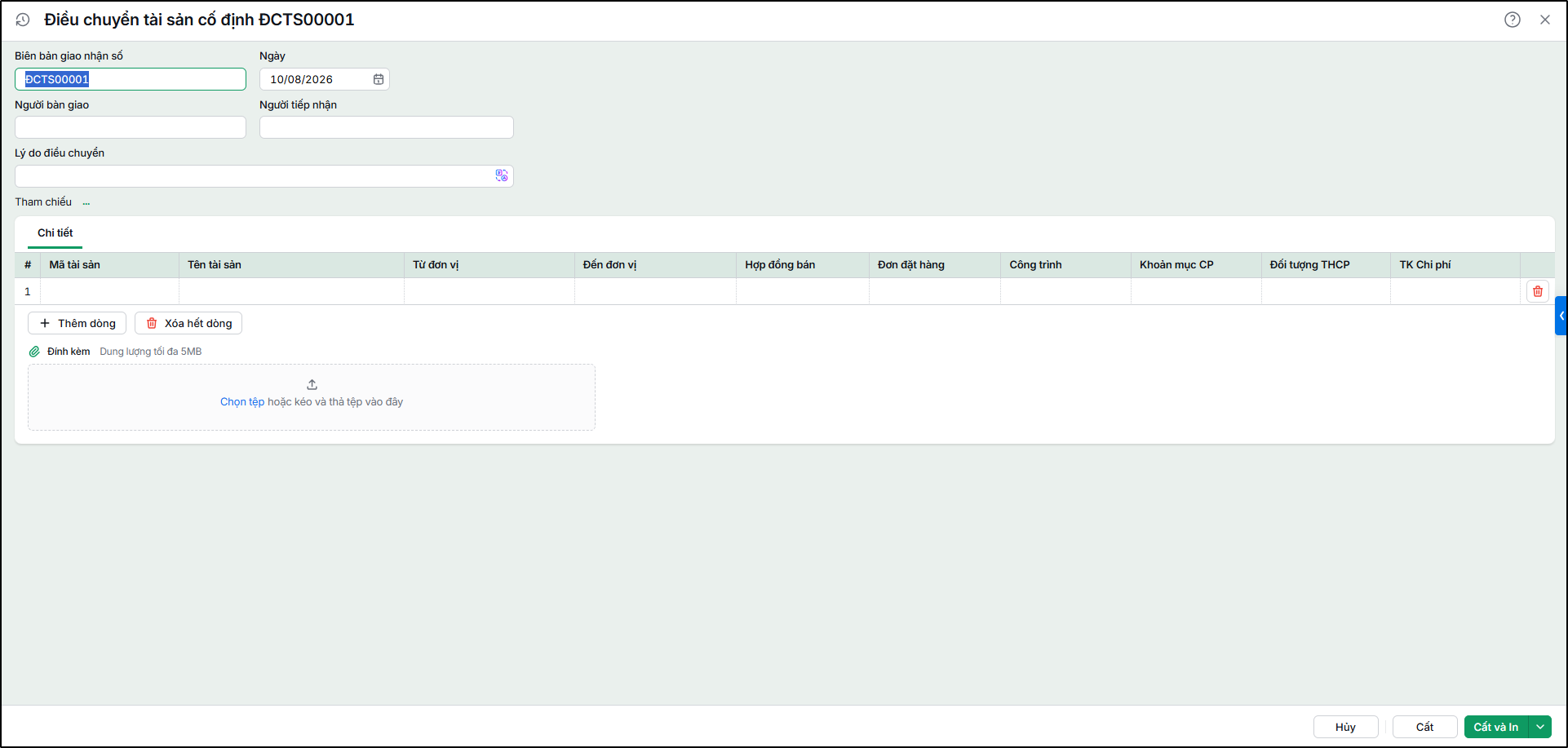Screen dimensions: 1568x748
Task: Click the Chọn tệp link
Action: [242, 401]
